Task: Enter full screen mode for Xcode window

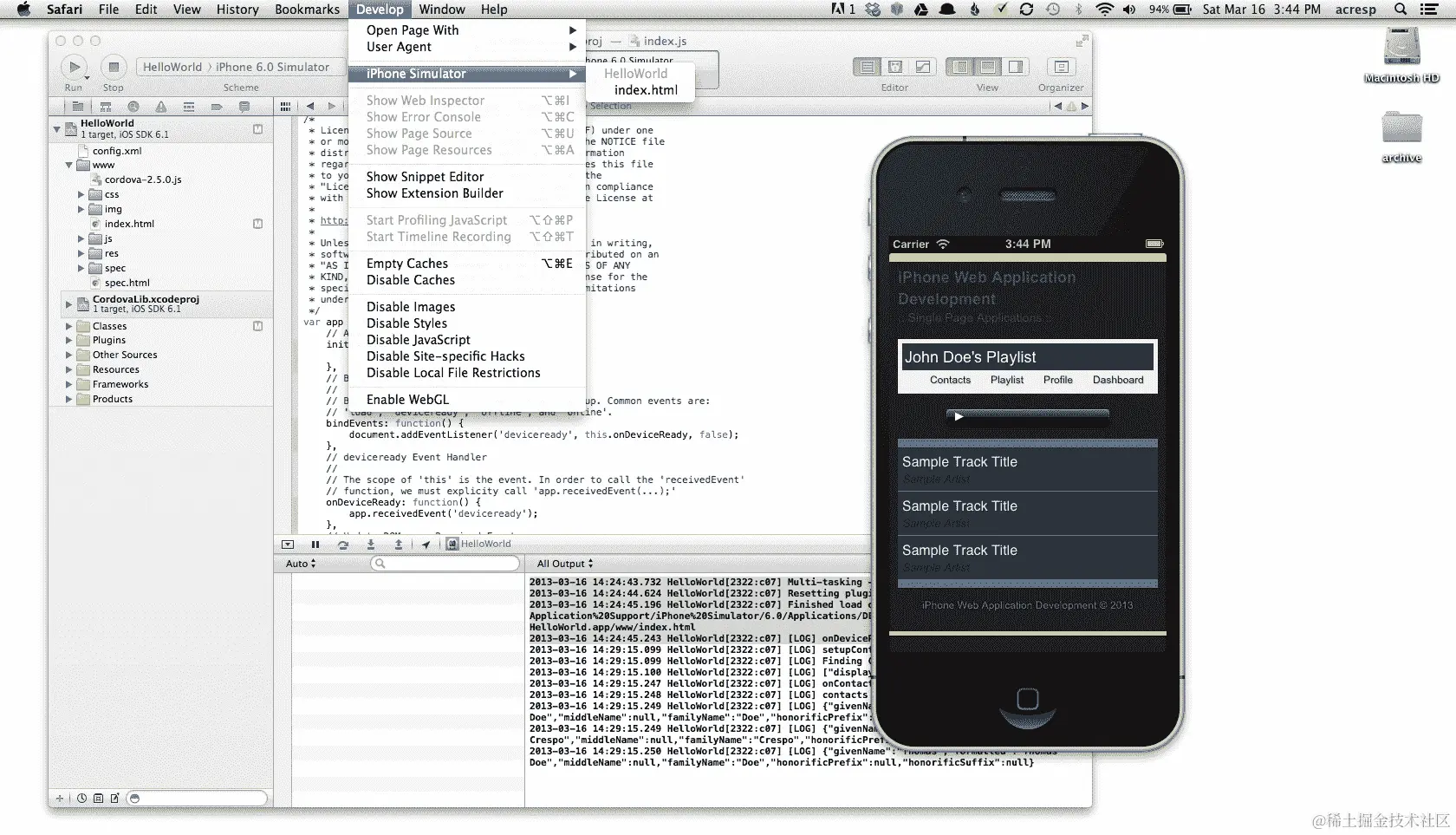Action: coord(1082,41)
